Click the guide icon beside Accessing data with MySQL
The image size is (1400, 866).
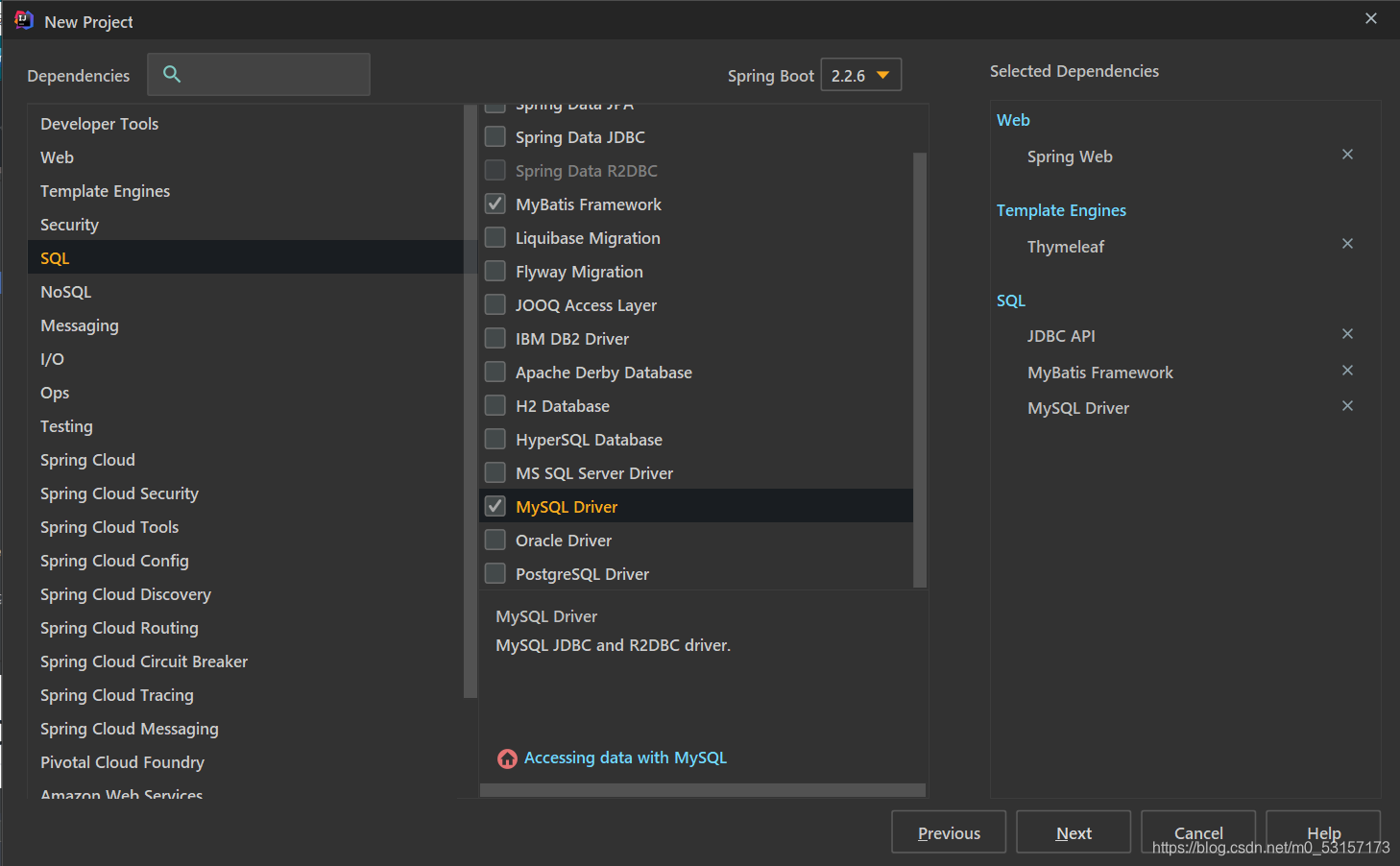click(507, 758)
